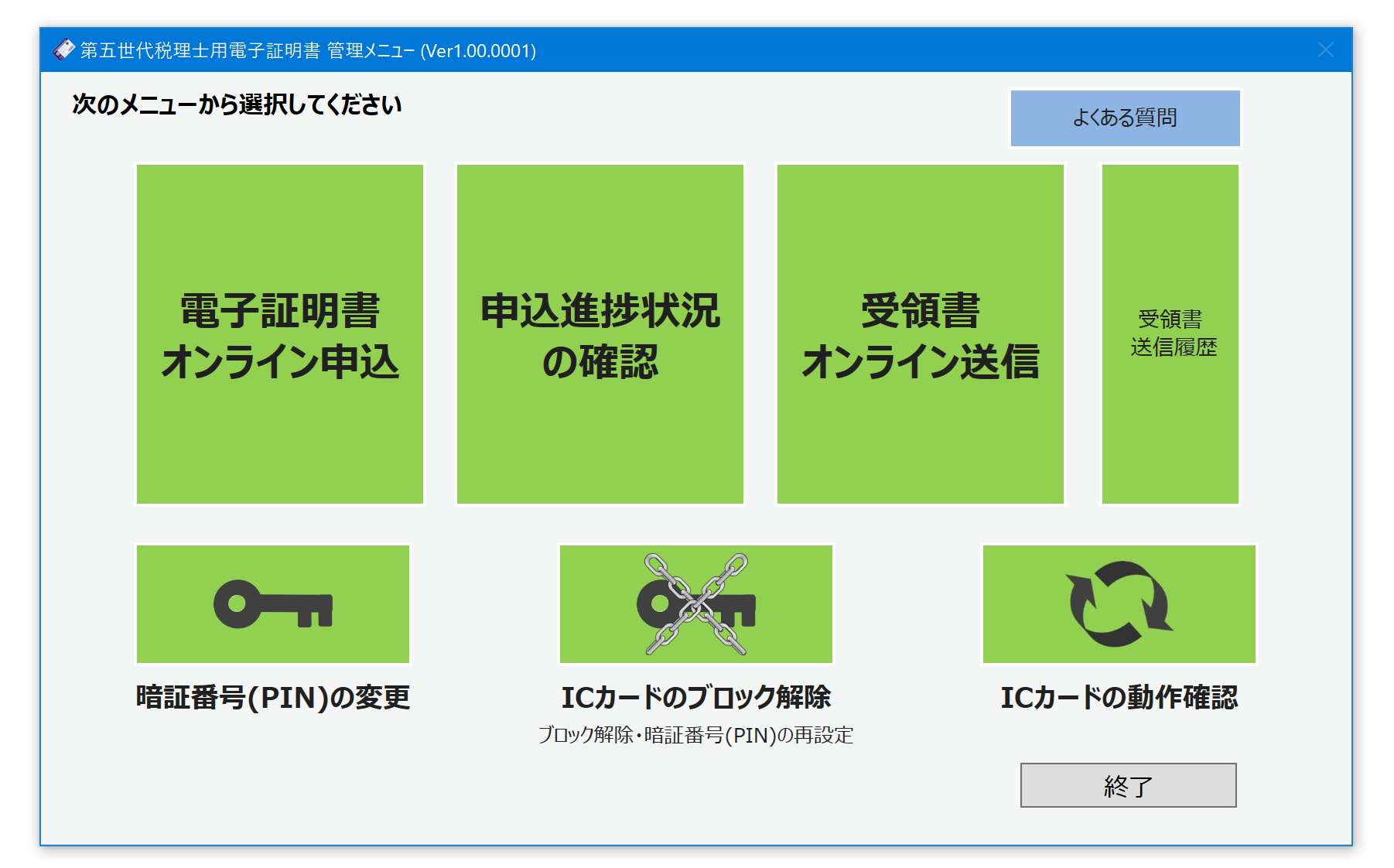
Task: Open 電子証明書オンライン申込 tile
Action: 280,334
